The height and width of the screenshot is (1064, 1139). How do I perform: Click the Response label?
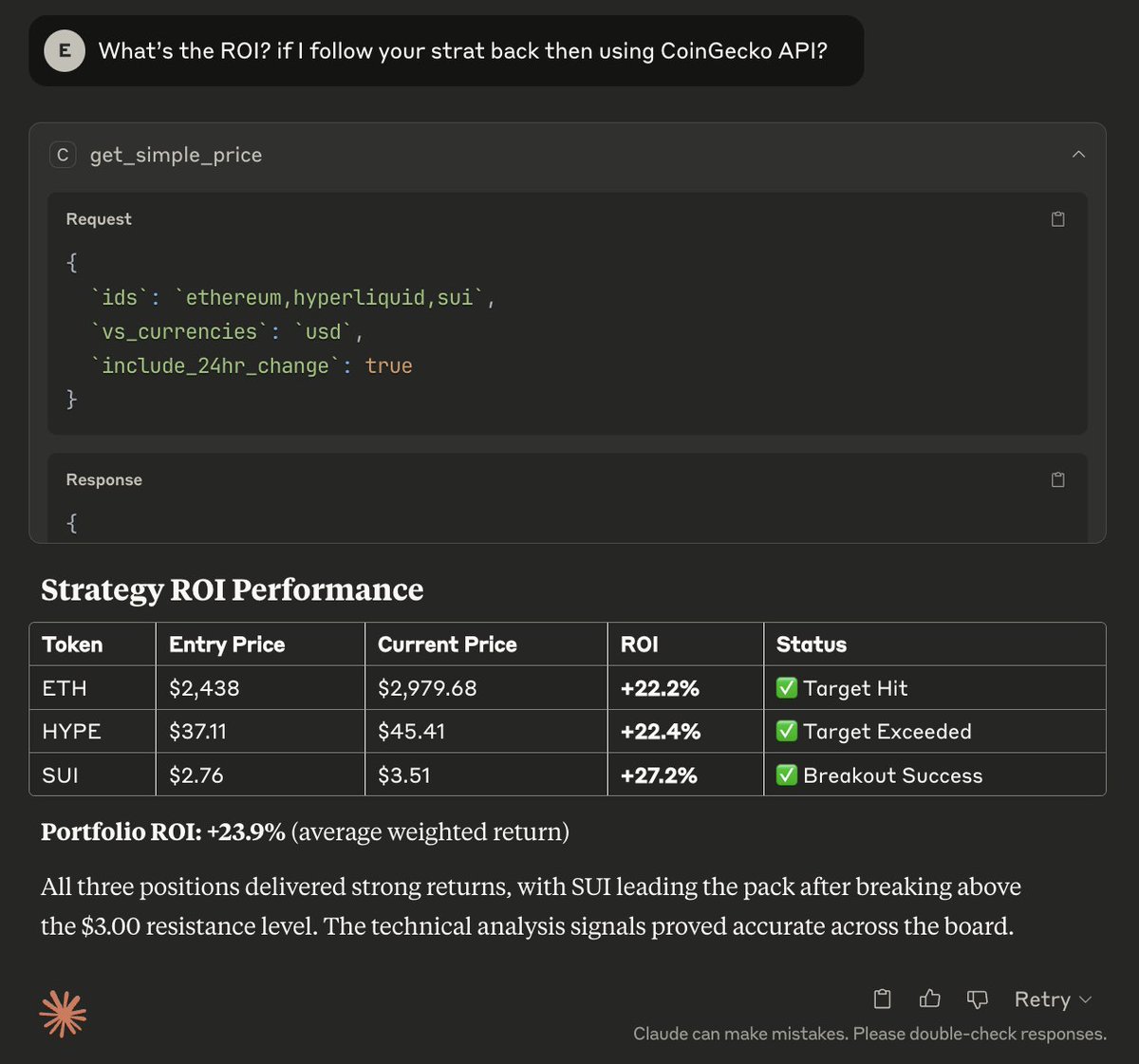pyautogui.click(x=103, y=480)
